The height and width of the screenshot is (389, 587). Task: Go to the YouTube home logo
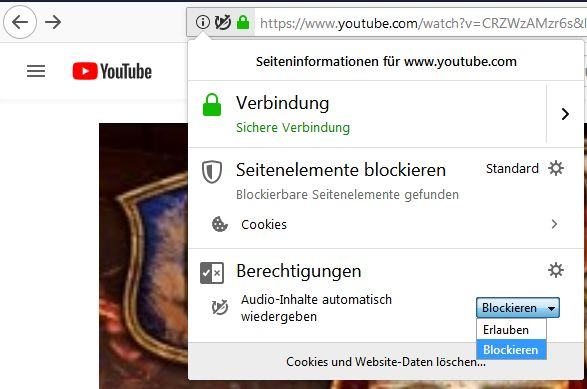(x=112, y=71)
